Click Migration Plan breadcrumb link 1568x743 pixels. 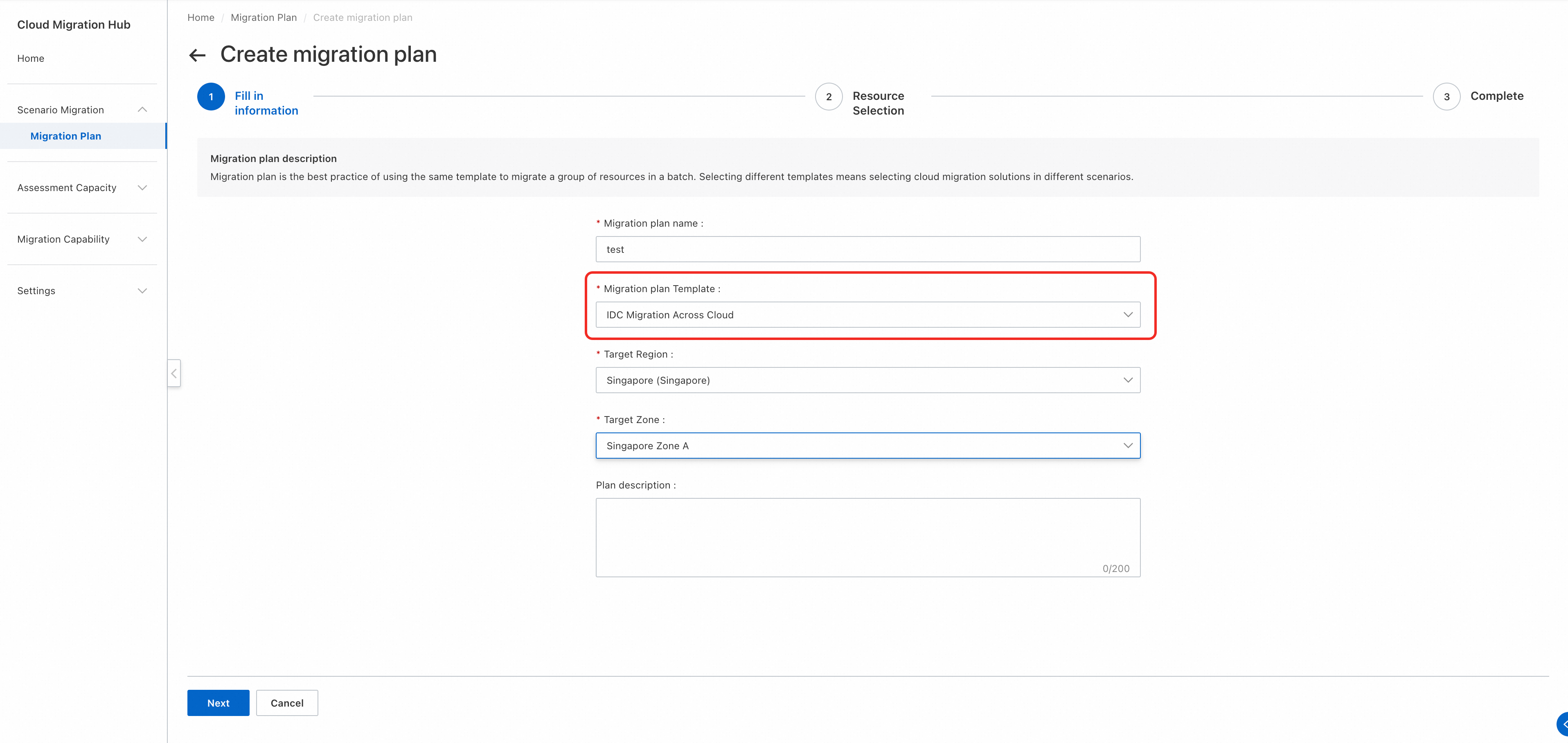click(x=264, y=18)
